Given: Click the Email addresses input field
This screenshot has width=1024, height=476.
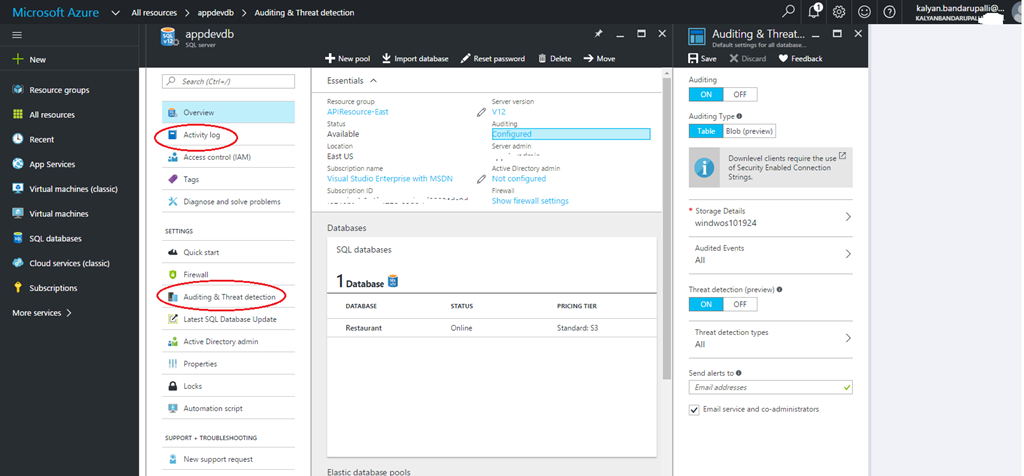Looking at the screenshot, I should (x=771, y=387).
